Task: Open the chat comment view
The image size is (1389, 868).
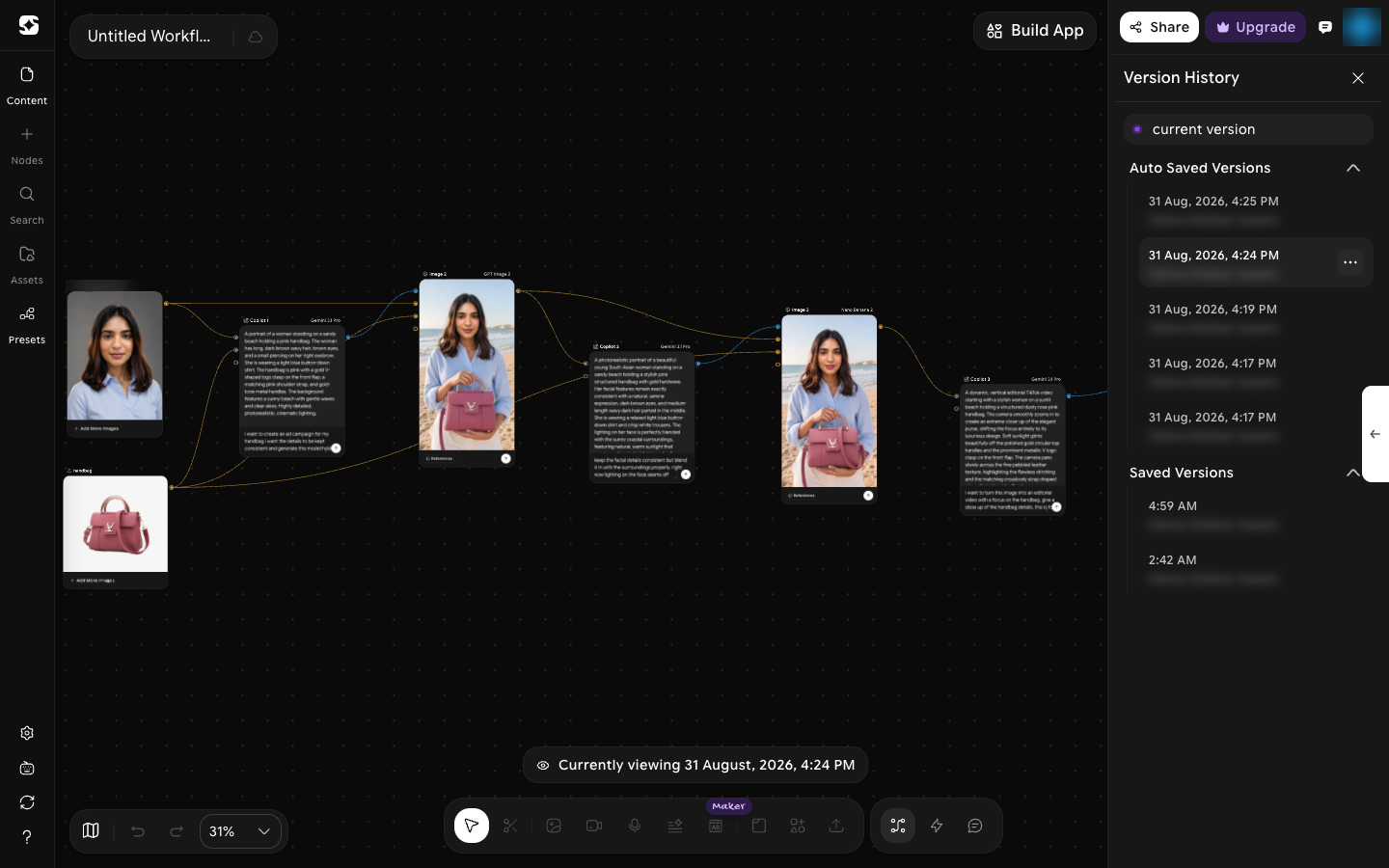Action: [x=975, y=826]
